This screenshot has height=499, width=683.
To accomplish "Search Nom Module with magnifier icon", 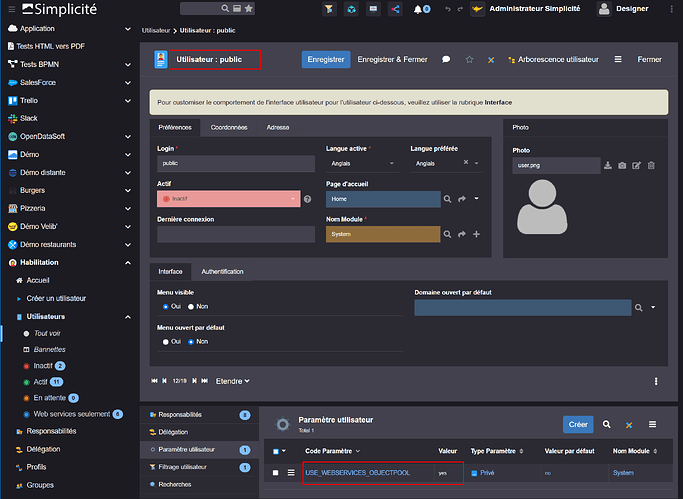I will (447, 234).
